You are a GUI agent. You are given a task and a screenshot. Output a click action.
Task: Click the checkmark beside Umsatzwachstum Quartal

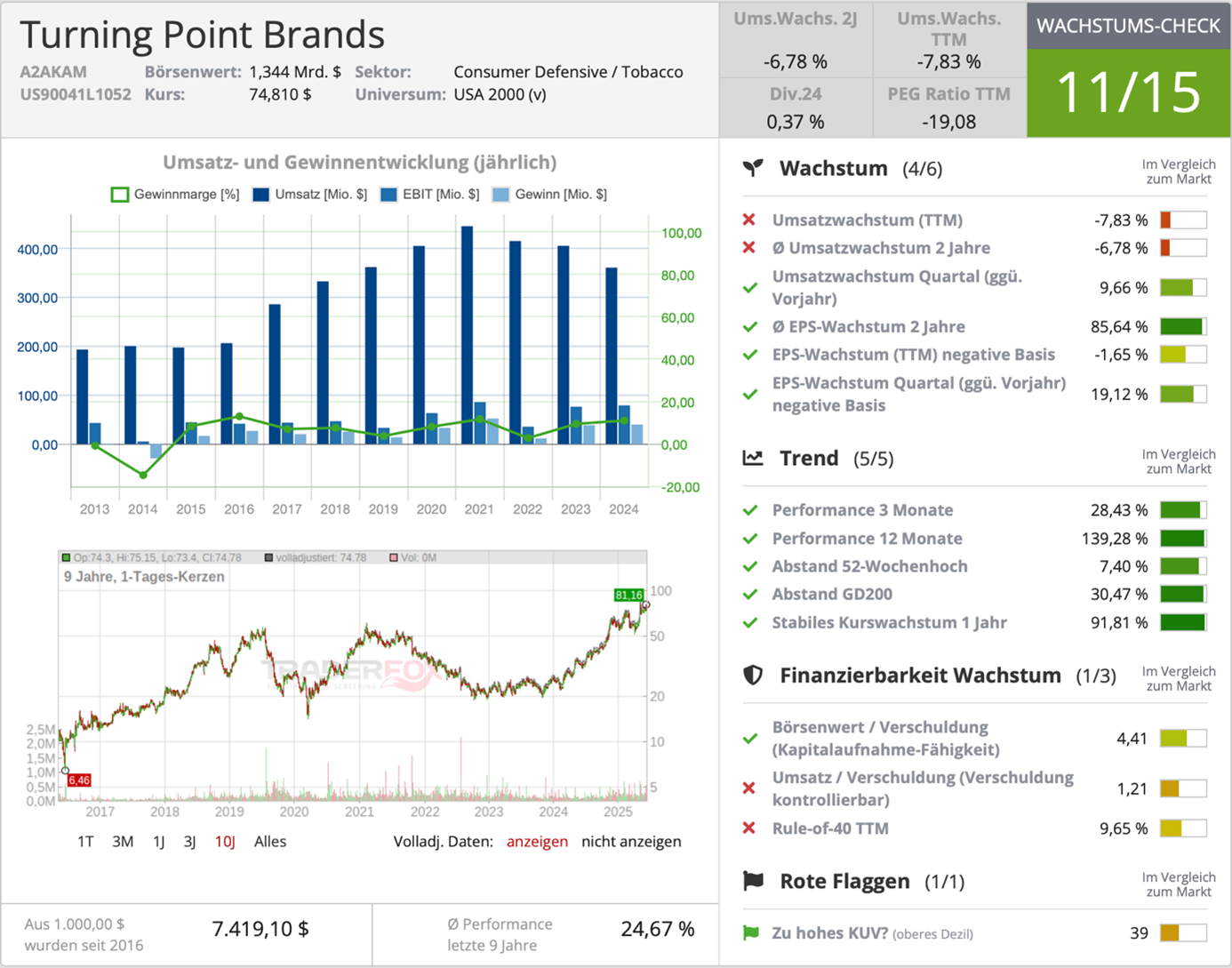click(x=750, y=288)
